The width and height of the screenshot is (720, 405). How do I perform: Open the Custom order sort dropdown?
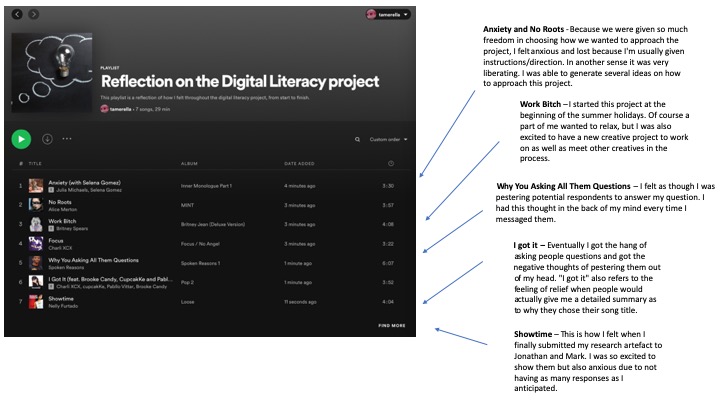(388, 140)
